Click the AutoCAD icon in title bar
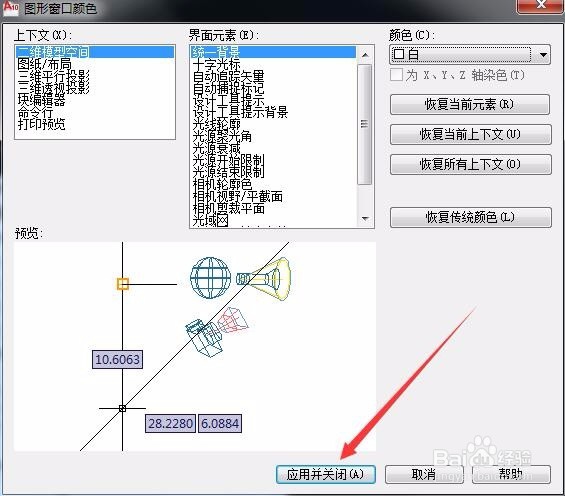This screenshot has height=496, width=565. tap(10, 7)
